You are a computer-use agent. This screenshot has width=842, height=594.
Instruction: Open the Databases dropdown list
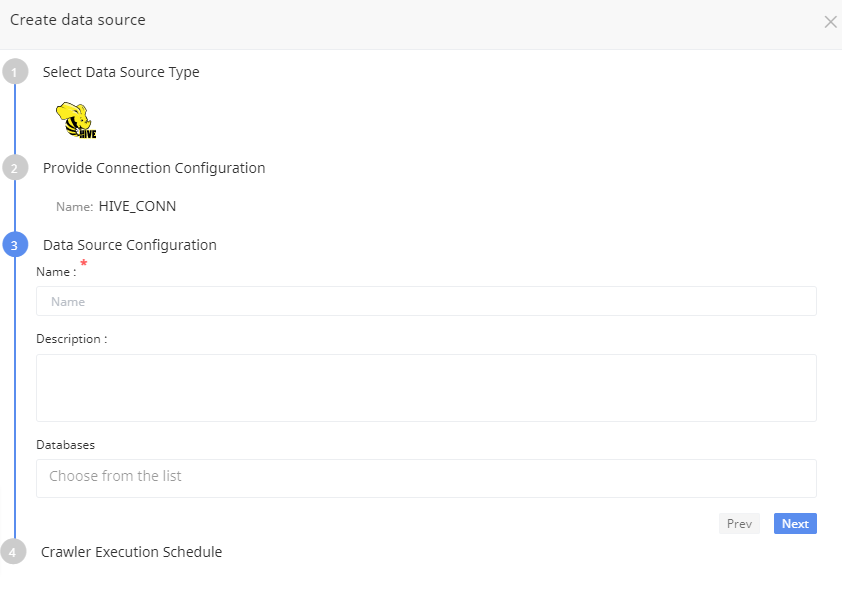[x=426, y=477]
